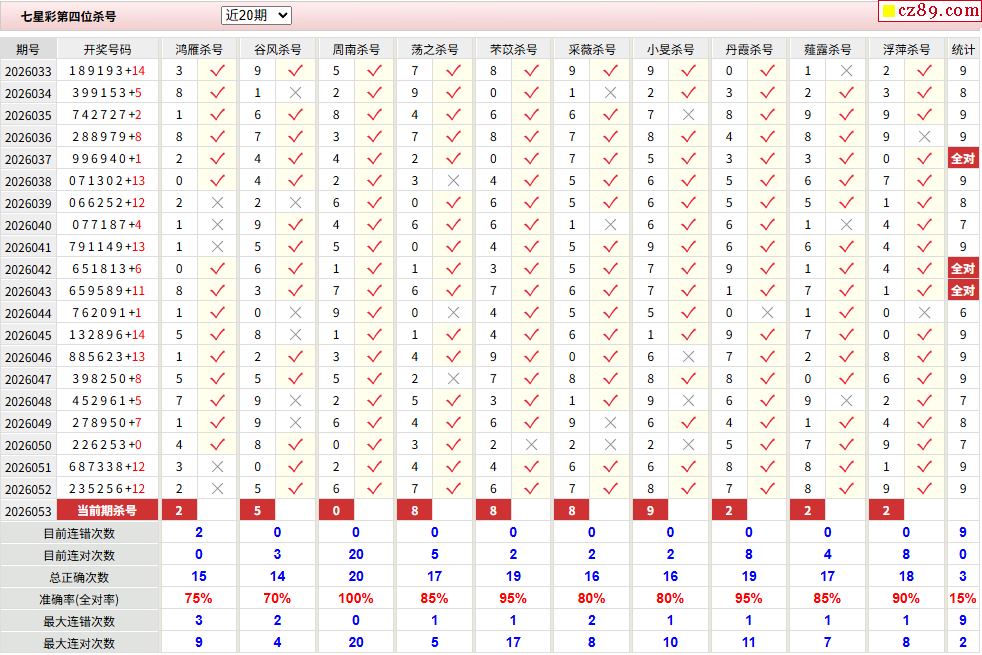Click the 100% accuracy value under 周南杀号
The height and width of the screenshot is (655, 982).
click(356, 599)
